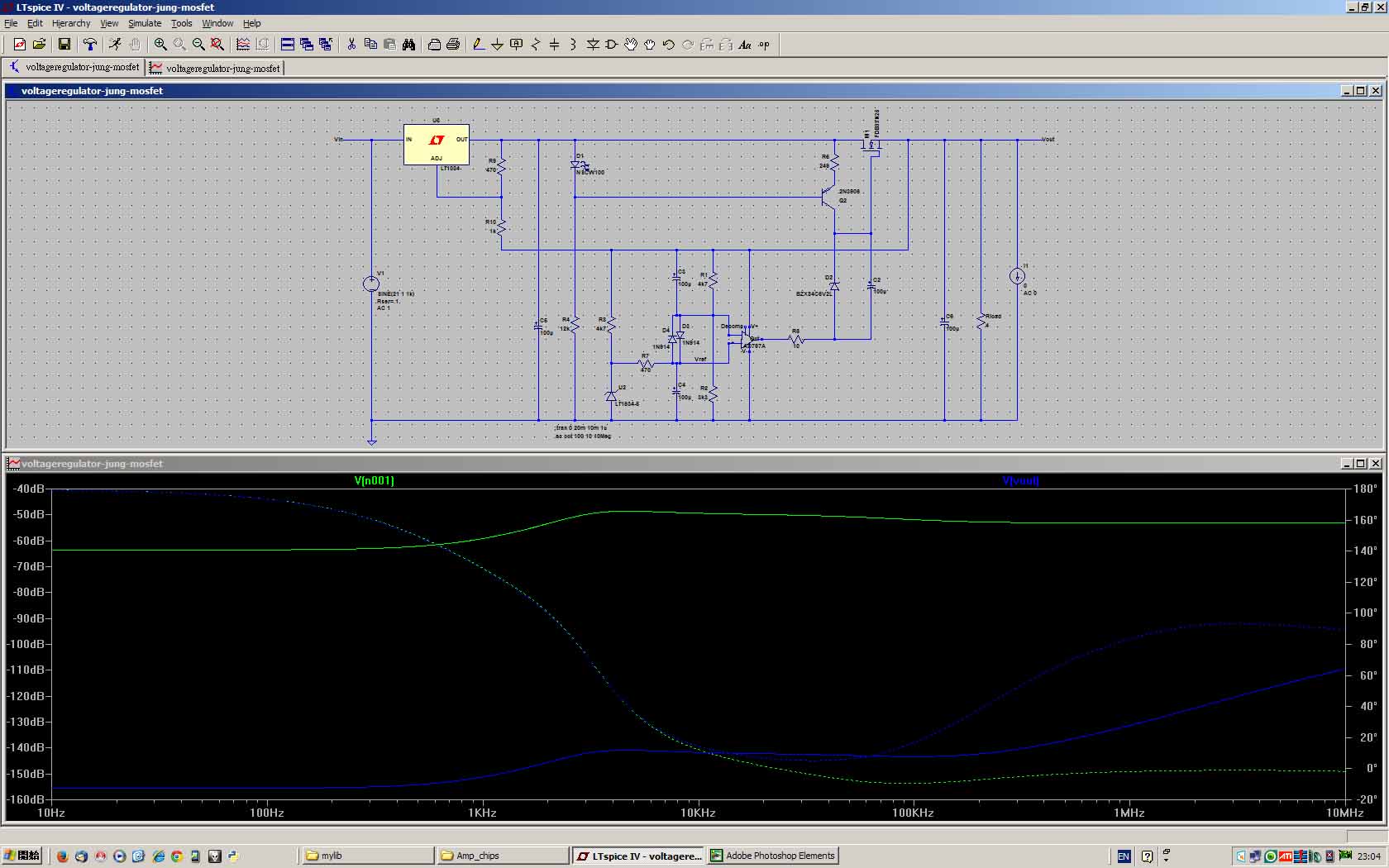Click the 180° phase axis label
Viewport: 1389px width, 868px height.
click(1365, 489)
